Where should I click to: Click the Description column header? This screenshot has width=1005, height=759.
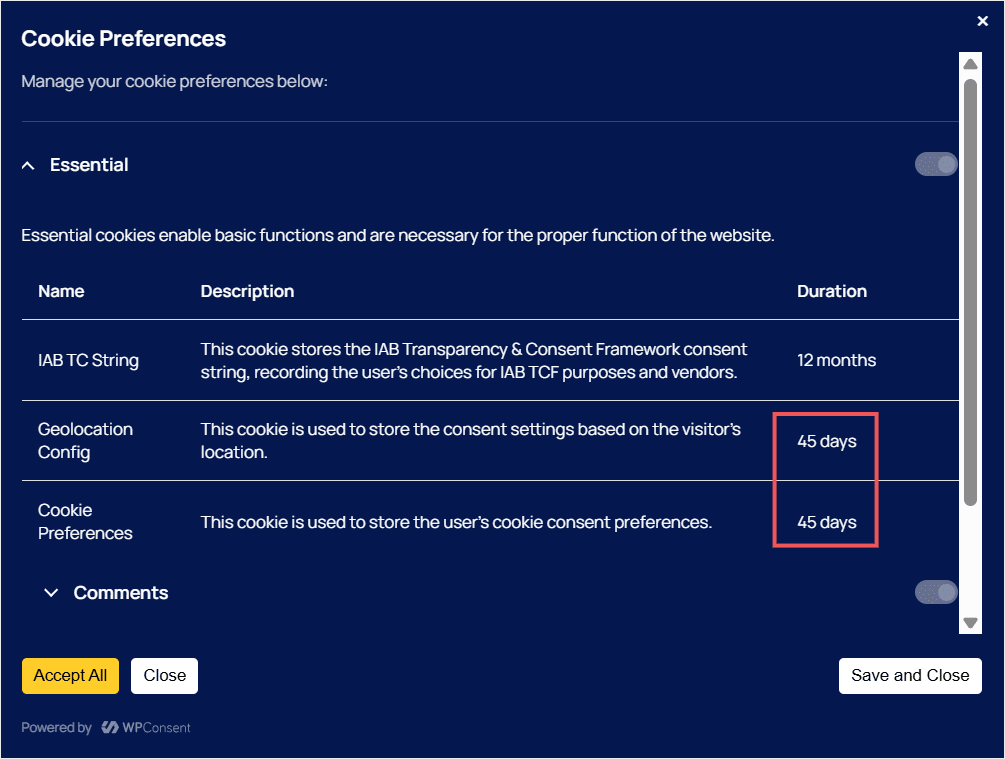247,291
